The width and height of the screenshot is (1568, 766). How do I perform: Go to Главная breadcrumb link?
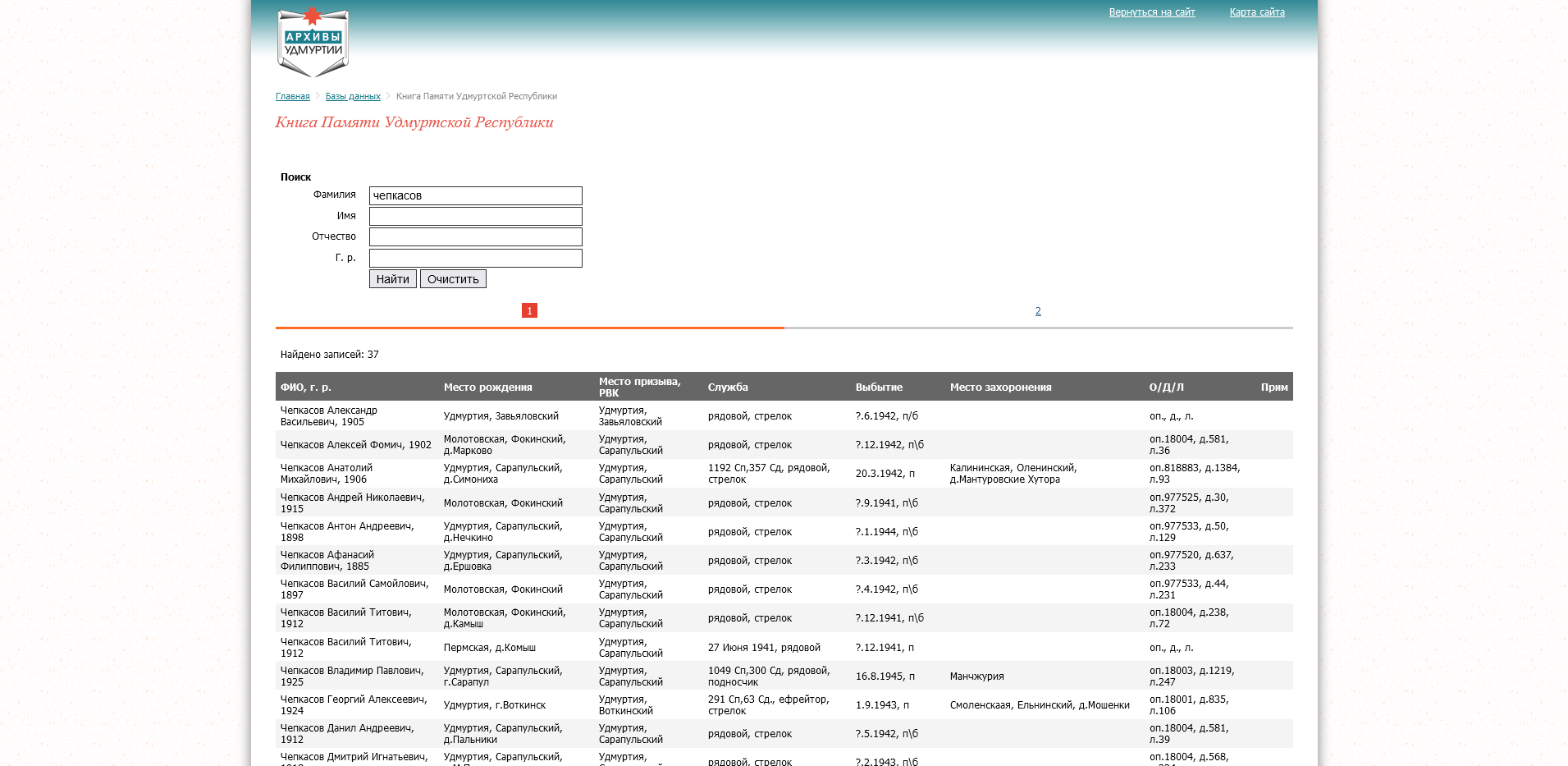(292, 97)
